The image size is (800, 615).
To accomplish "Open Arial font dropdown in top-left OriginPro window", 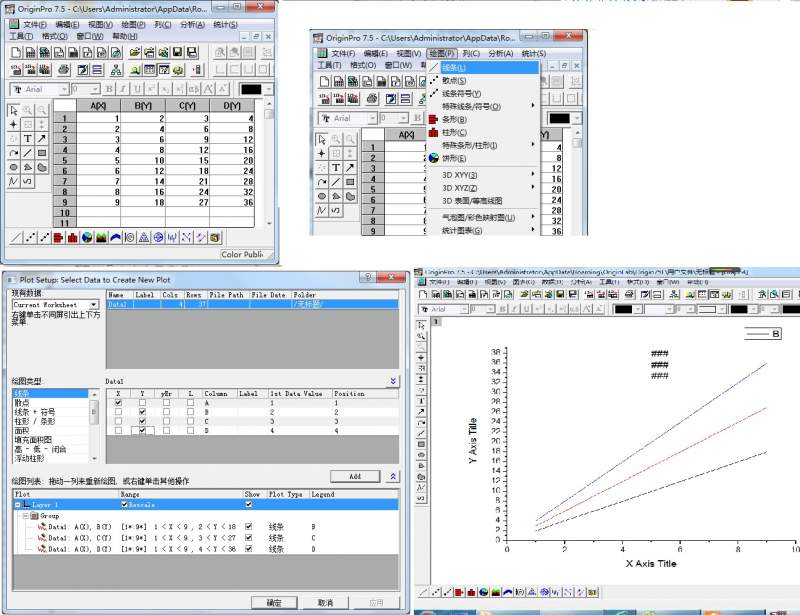I will (x=64, y=89).
